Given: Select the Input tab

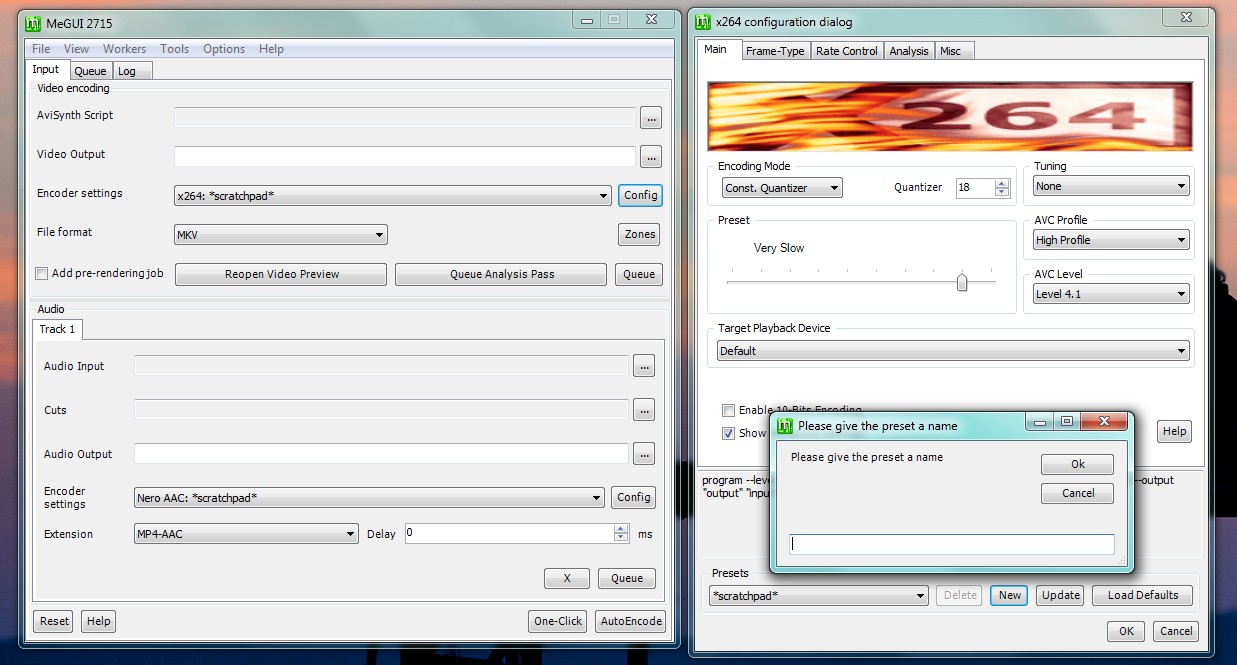Looking at the screenshot, I should [46, 69].
